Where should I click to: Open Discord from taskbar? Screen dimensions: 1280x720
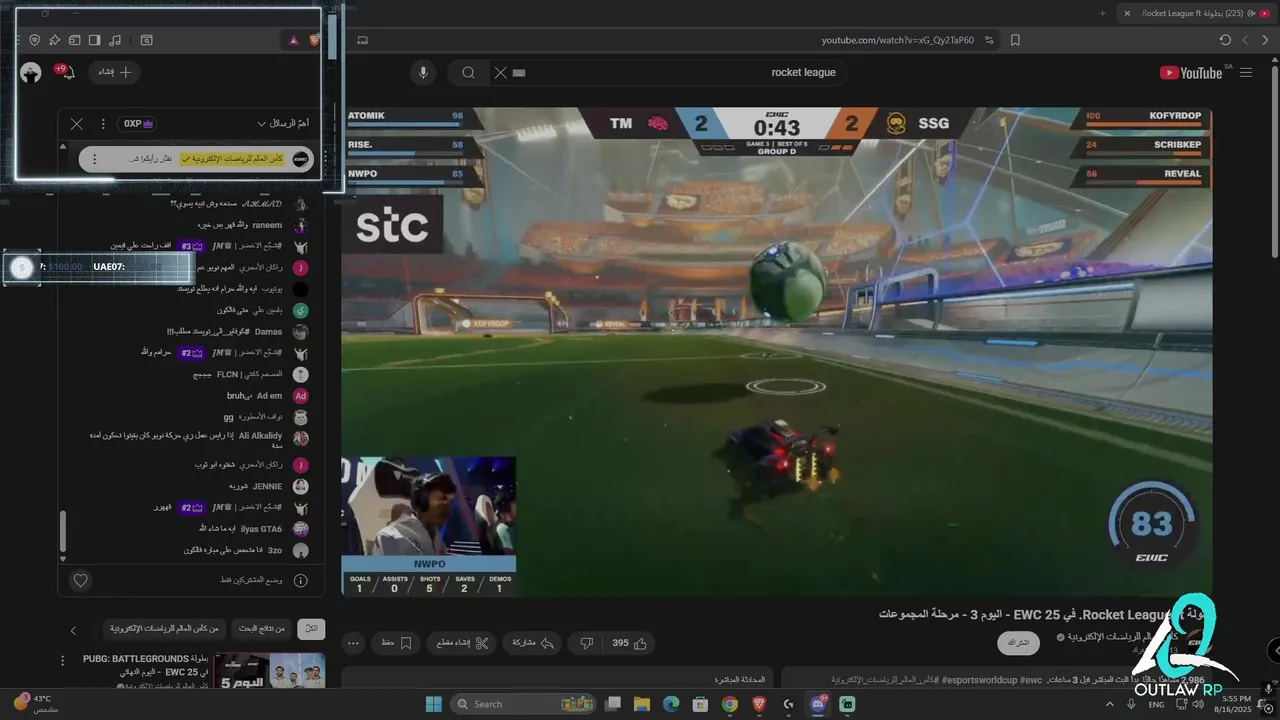point(819,704)
